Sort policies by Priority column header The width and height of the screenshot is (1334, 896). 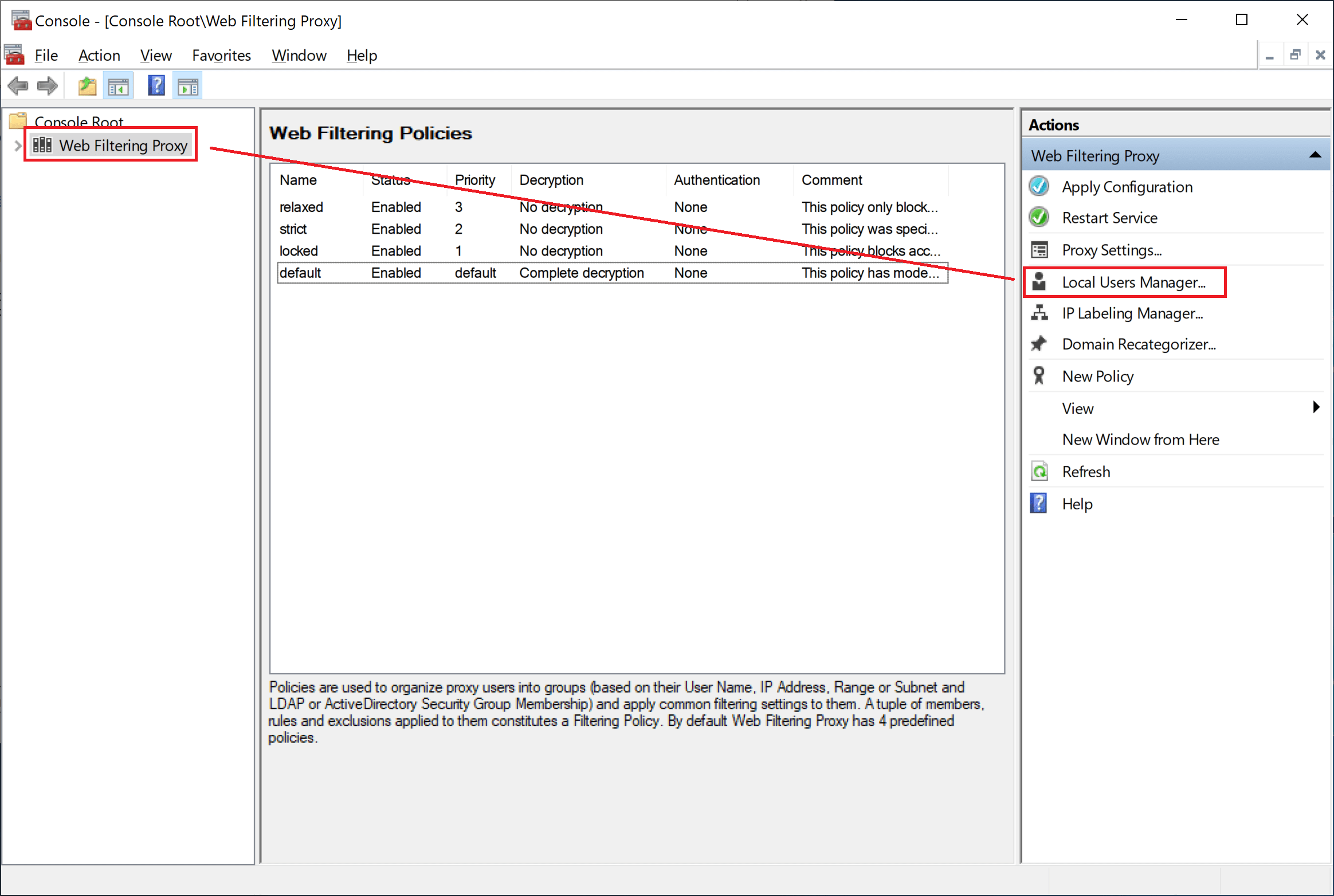pos(474,180)
